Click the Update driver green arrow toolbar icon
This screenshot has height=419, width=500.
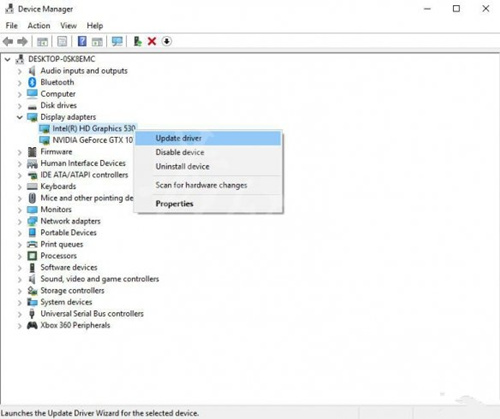[137, 41]
